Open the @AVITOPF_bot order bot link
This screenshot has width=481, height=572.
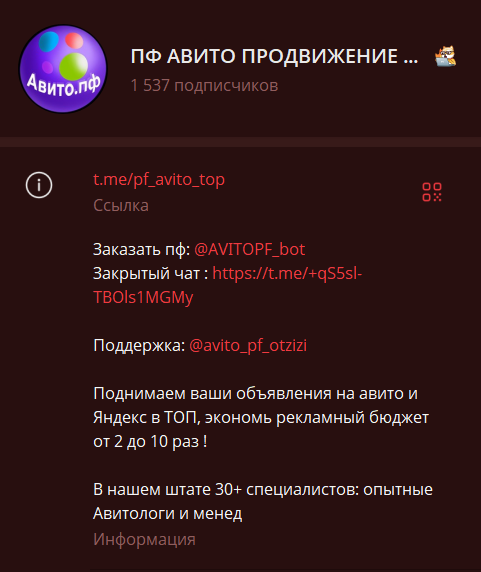coord(249,250)
